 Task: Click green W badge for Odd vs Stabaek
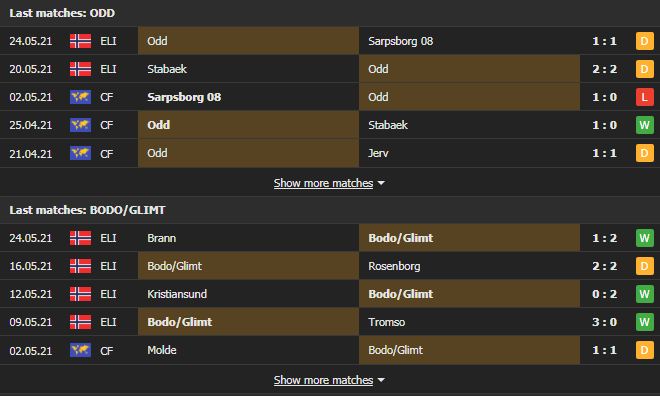[x=644, y=125]
